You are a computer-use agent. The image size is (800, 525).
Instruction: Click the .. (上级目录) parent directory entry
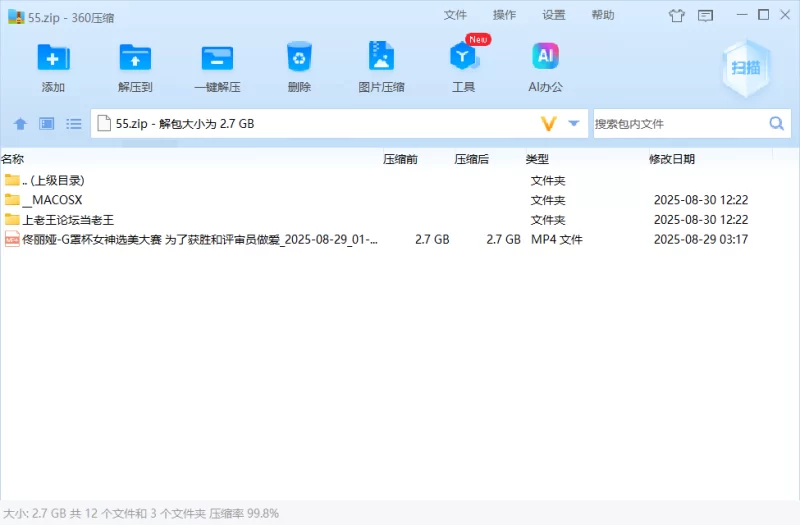pyautogui.click(x=52, y=180)
